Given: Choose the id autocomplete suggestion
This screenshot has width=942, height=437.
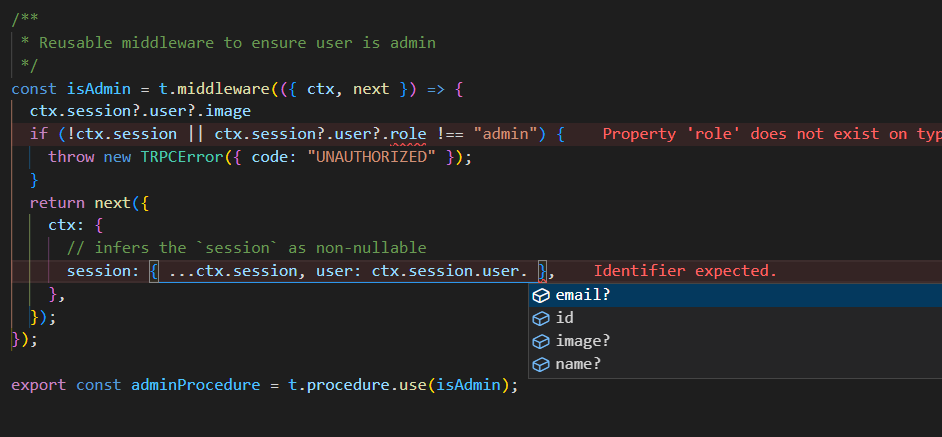Looking at the screenshot, I should (x=564, y=318).
